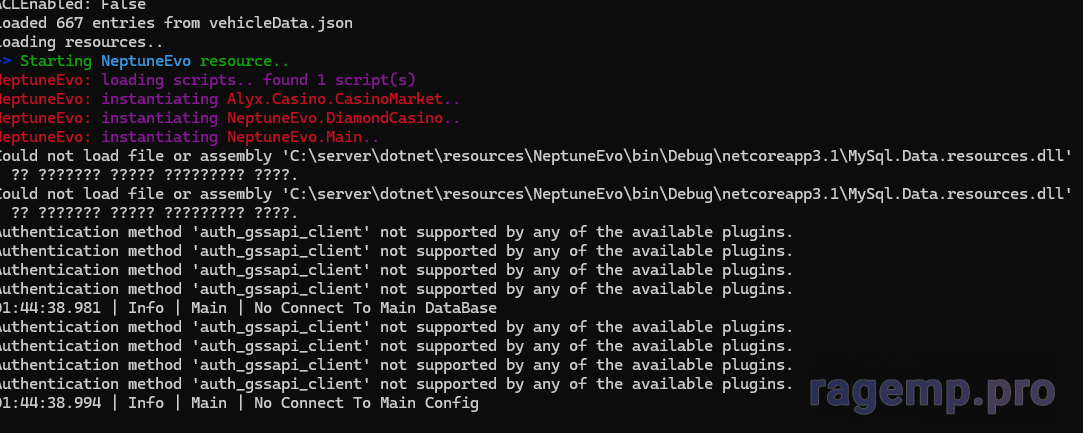This screenshot has height=433, width=1083.
Task: Click the first row of question marks
Action: coord(155,175)
